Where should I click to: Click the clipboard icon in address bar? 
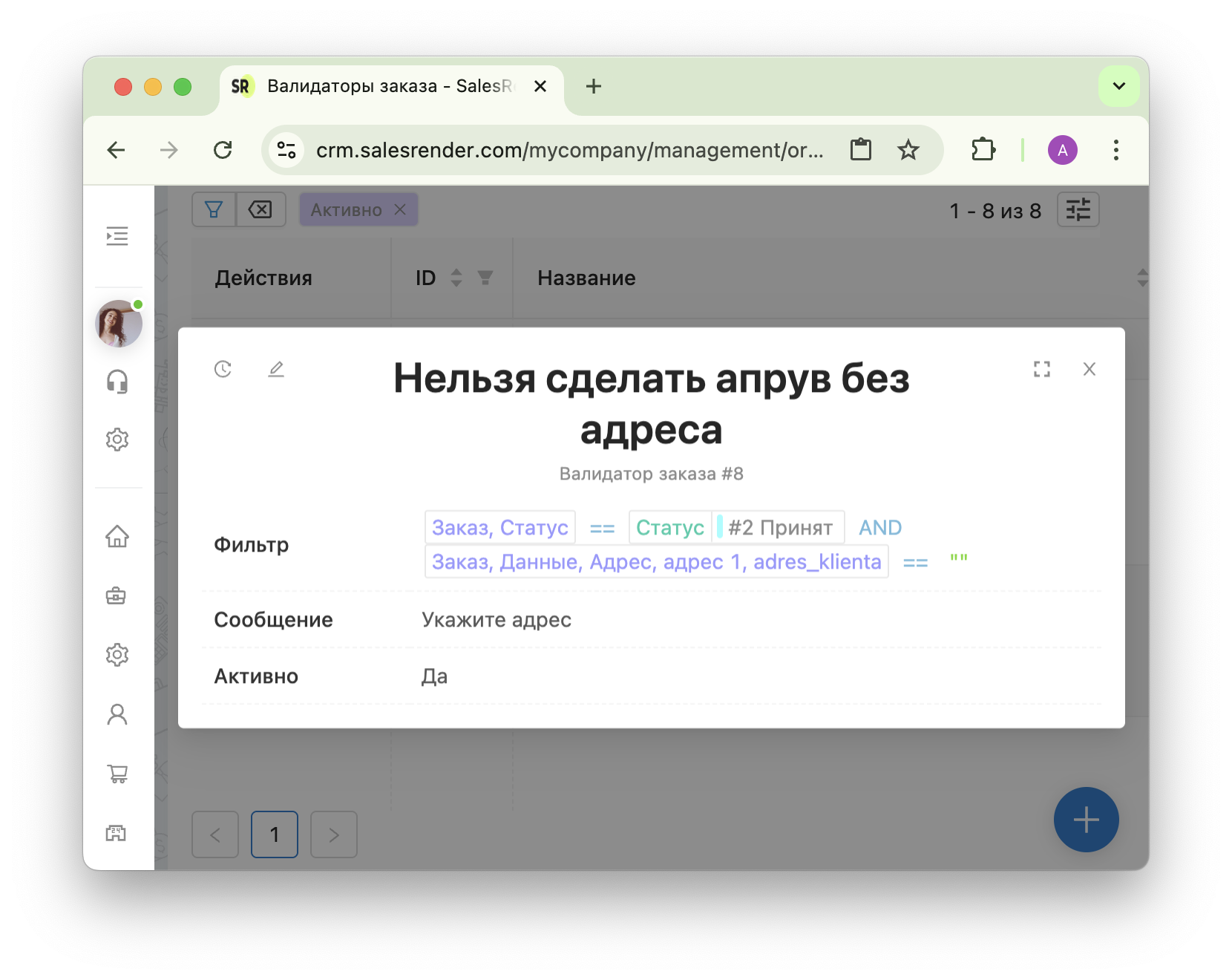[x=861, y=150]
